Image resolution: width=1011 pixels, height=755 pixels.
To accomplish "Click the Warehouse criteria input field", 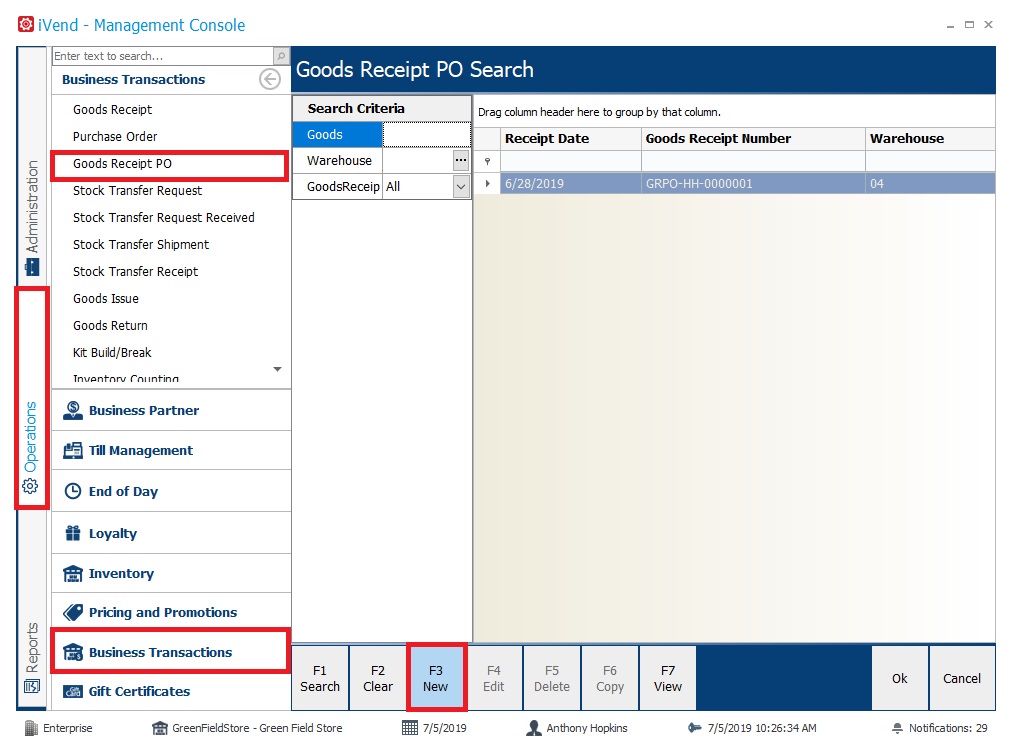I will tap(418, 161).
